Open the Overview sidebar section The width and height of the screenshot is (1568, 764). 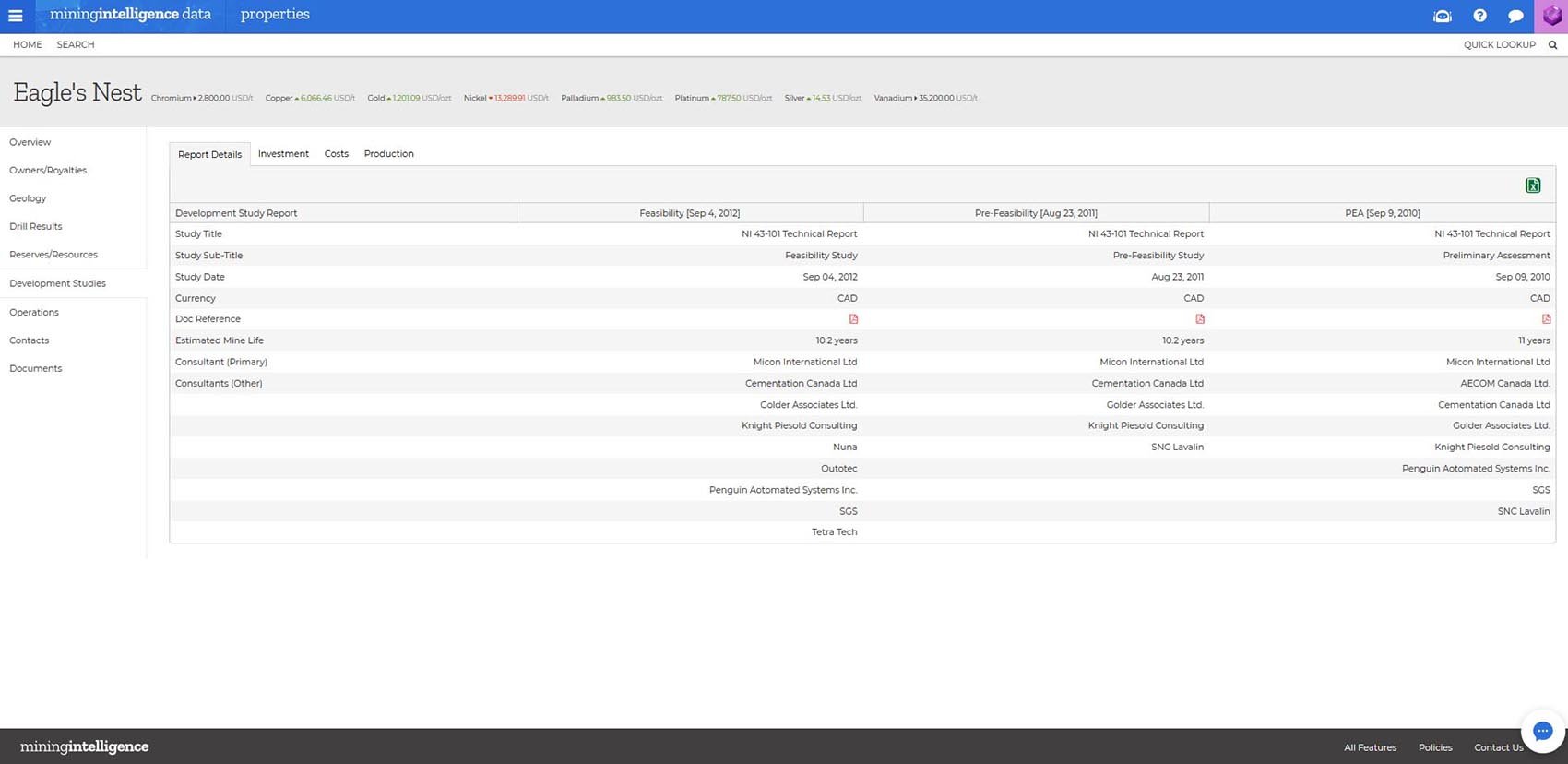tap(30, 142)
